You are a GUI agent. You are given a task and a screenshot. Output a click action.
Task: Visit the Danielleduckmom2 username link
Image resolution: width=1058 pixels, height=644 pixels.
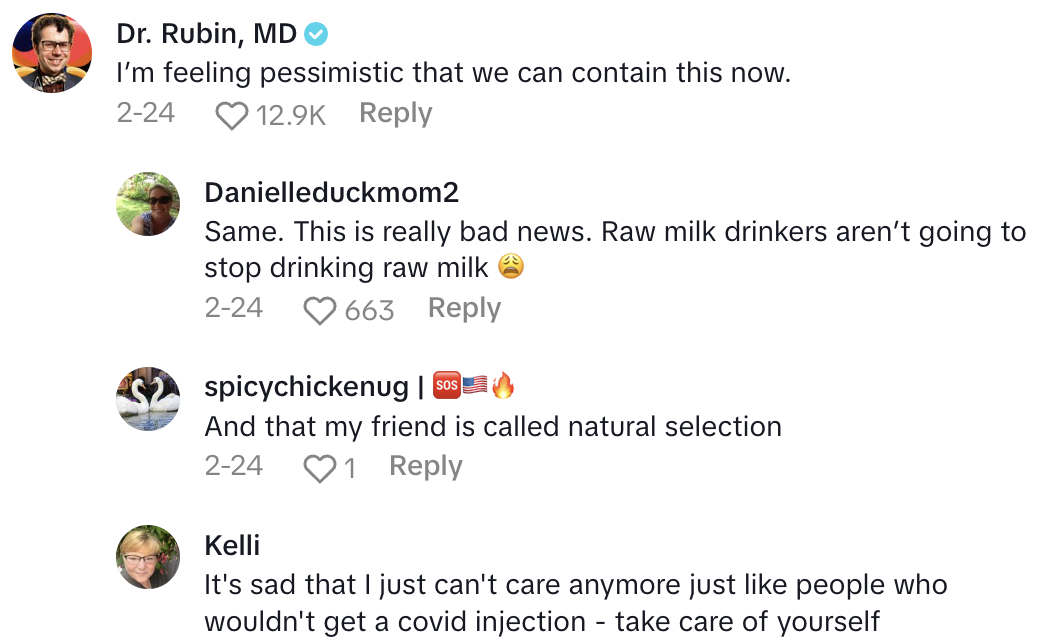331,192
